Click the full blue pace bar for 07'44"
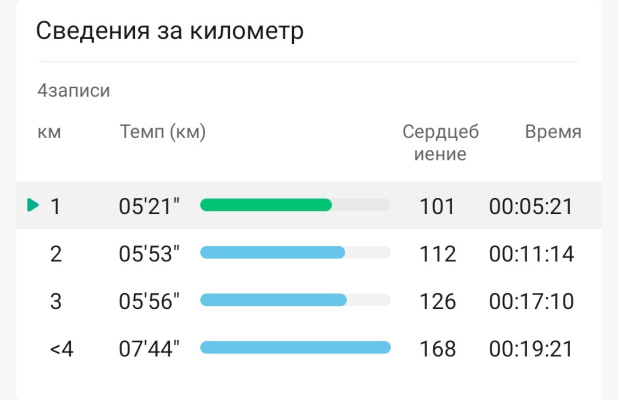Screen dimensions: 618x400 296,348
